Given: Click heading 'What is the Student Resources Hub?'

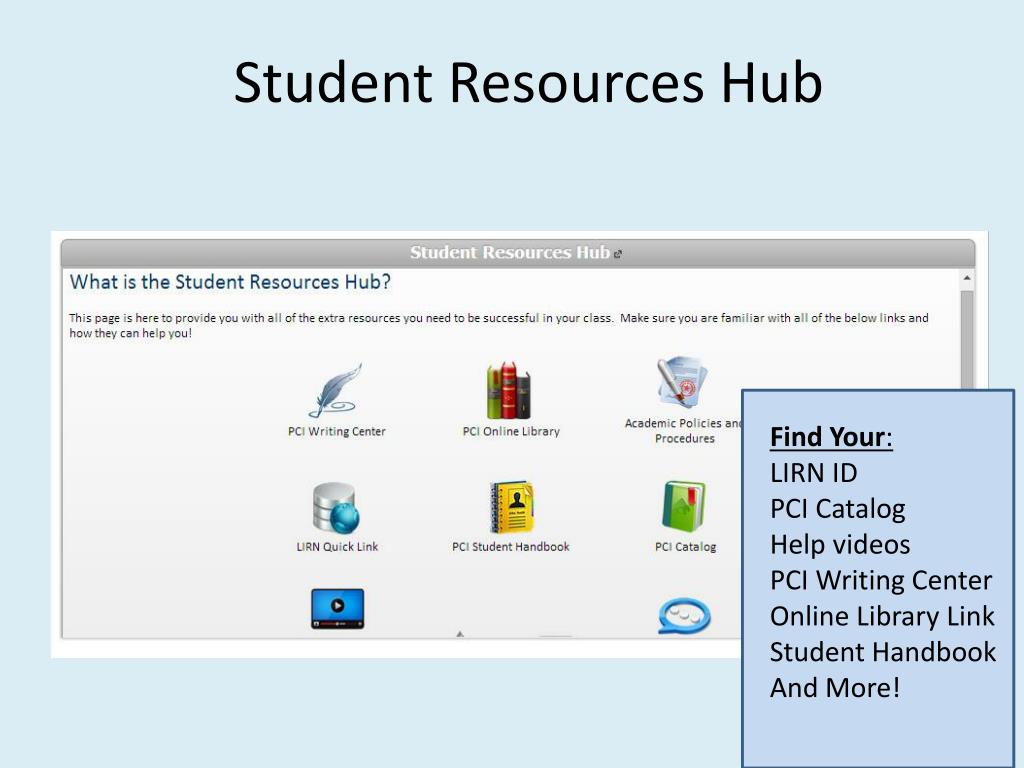Looking at the screenshot, I should click(231, 282).
